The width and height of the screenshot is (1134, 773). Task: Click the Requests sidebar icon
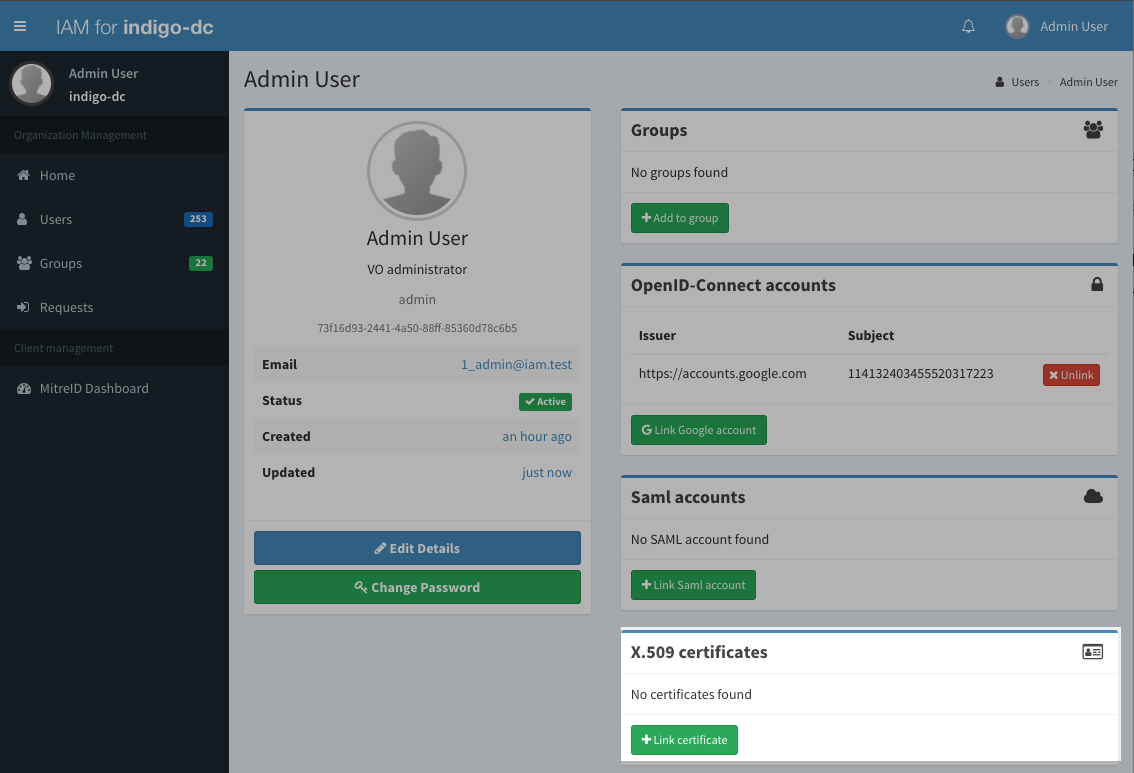coord(22,307)
